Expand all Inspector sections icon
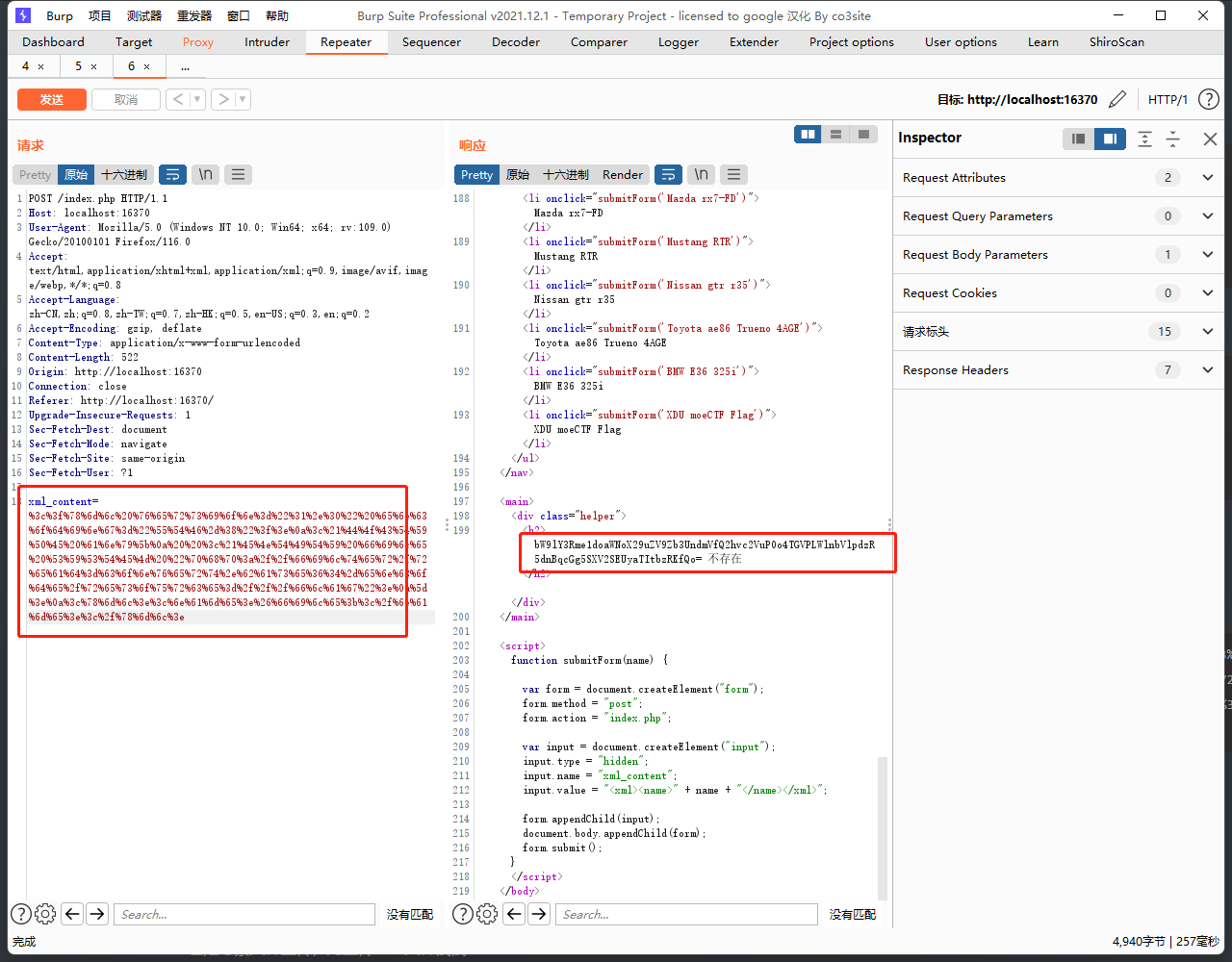The height and width of the screenshot is (962, 1232). click(x=1144, y=139)
